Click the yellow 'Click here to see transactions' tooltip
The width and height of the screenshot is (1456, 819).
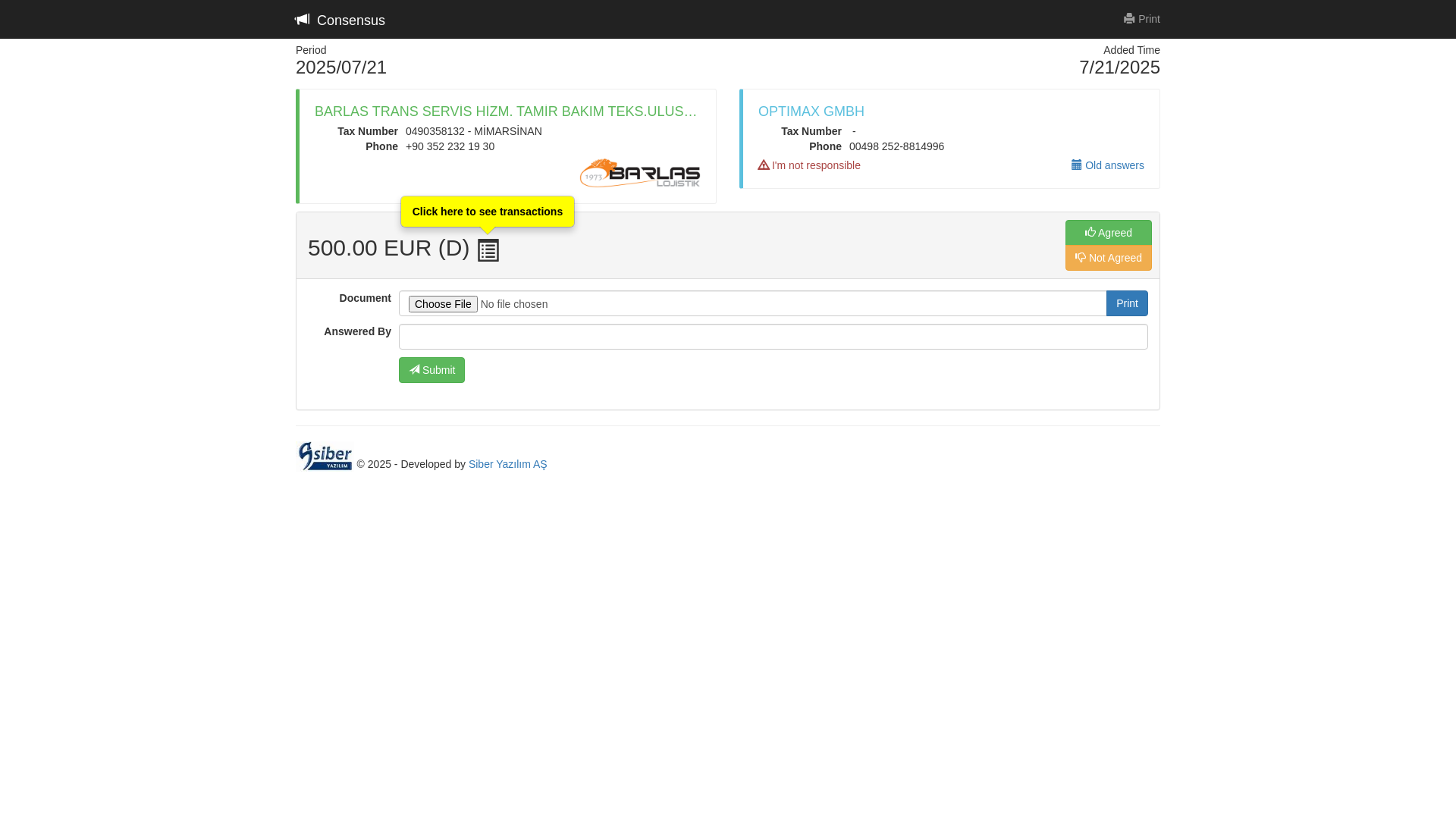coord(488,212)
